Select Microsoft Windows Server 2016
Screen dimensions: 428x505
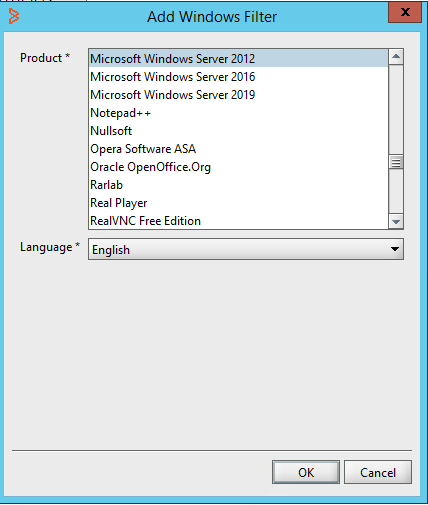239,77
